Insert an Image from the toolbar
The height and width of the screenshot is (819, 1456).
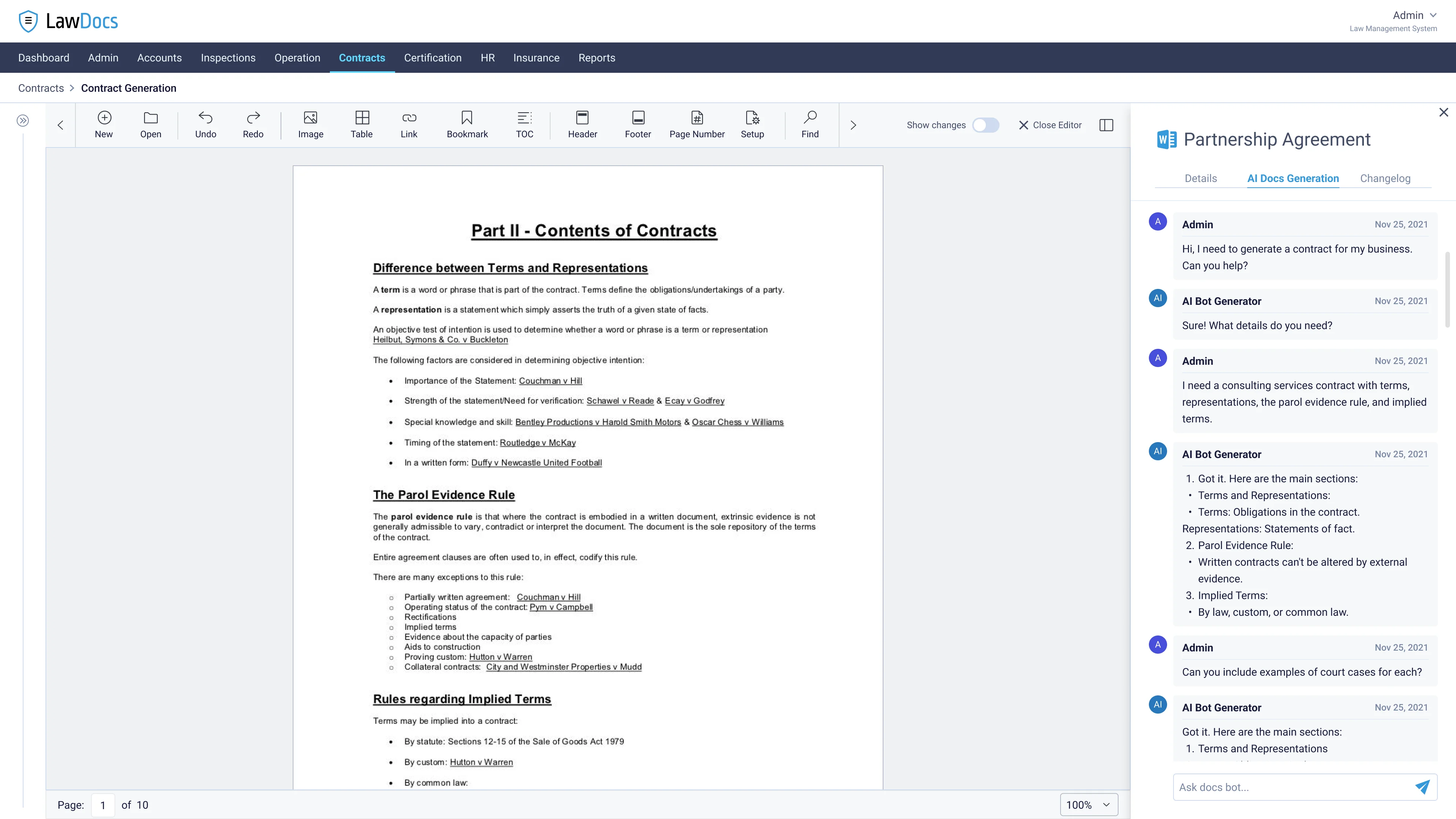tap(311, 125)
